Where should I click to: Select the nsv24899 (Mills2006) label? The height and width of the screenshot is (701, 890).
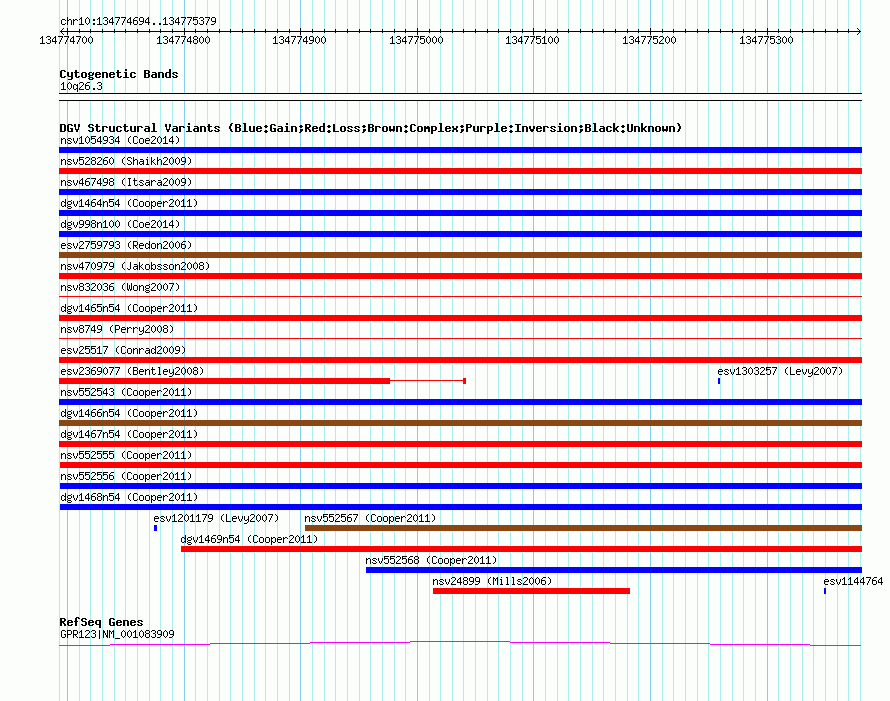pyautogui.click(x=492, y=581)
